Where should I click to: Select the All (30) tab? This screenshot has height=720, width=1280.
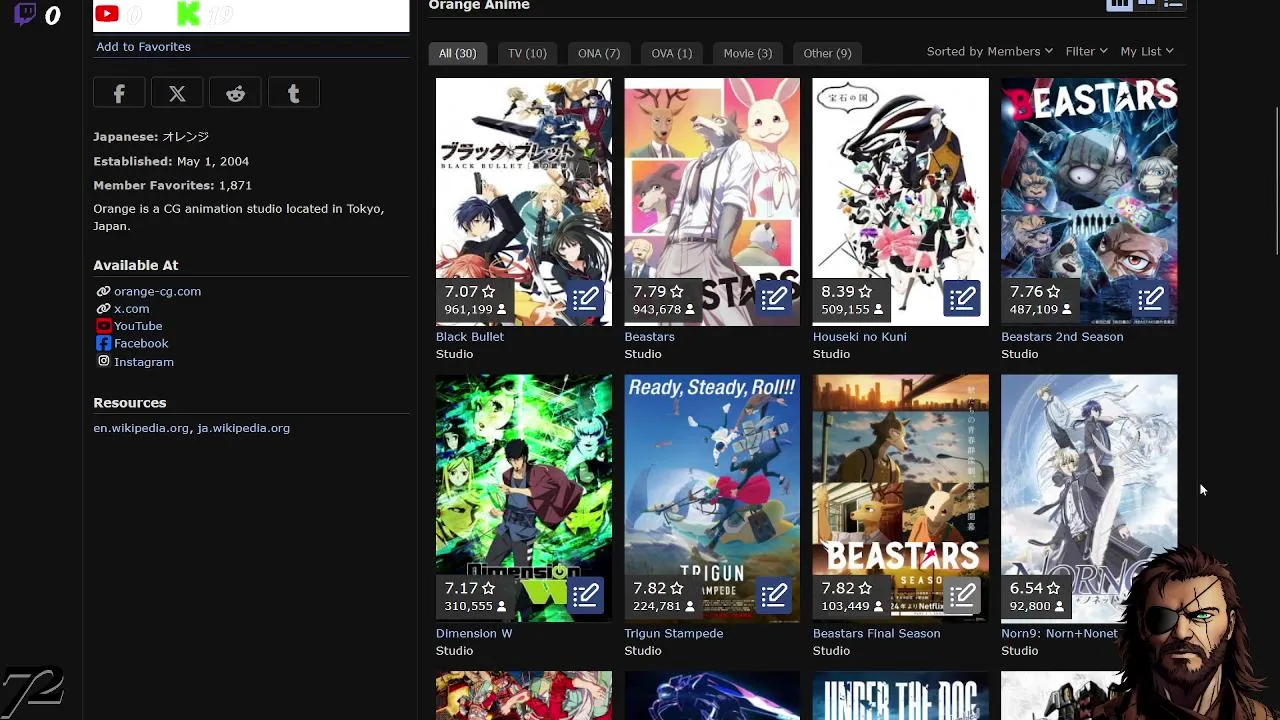tap(457, 53)
